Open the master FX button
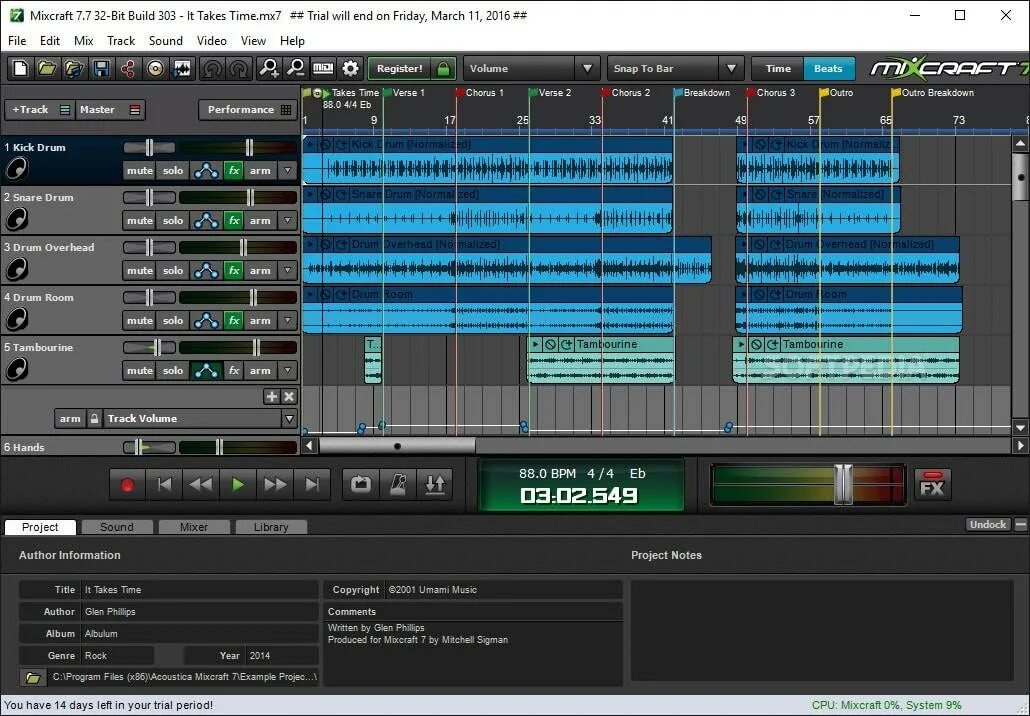 [932, 485]
